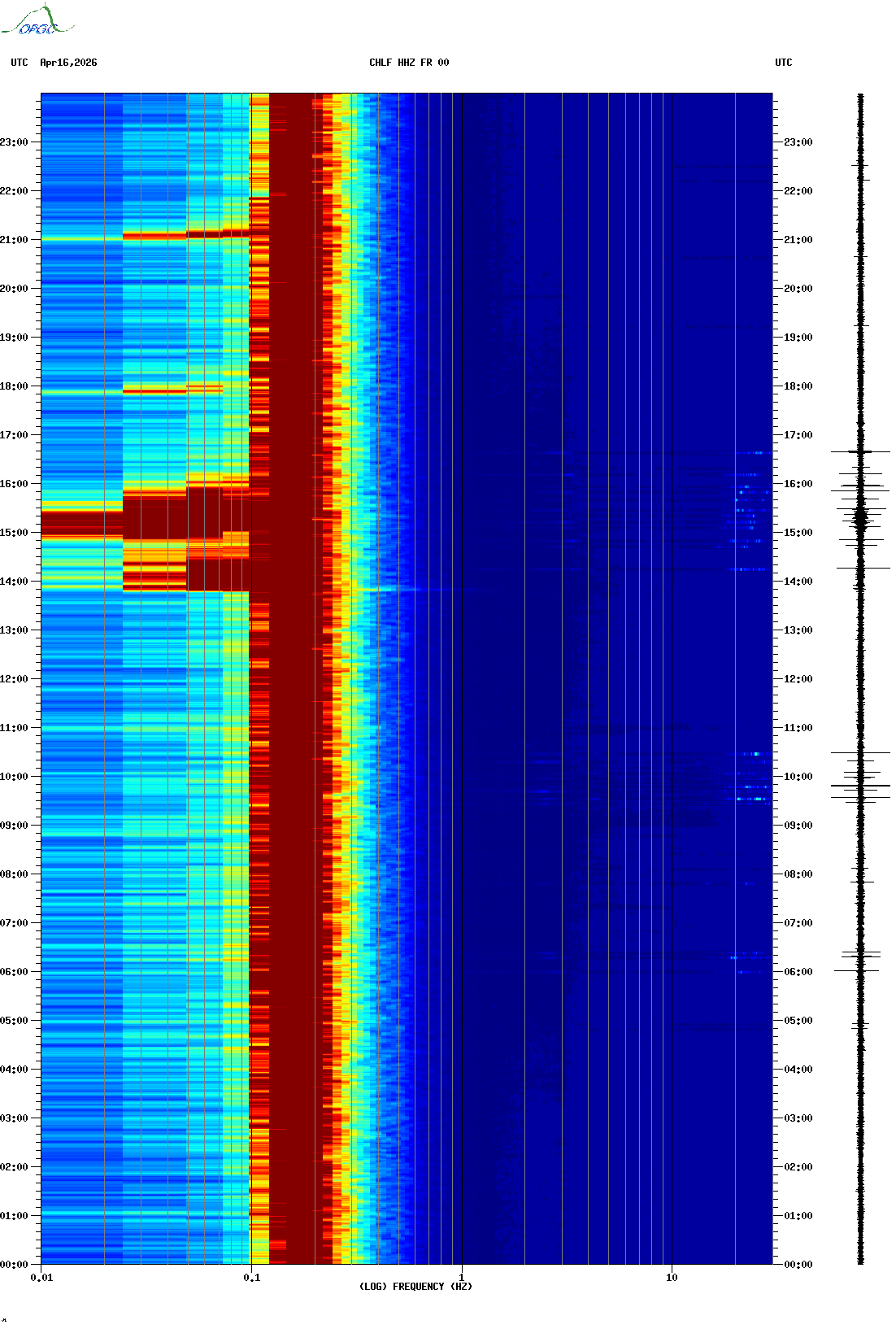Click the 0.1 frequency axis label

(x=251, y=1278)
